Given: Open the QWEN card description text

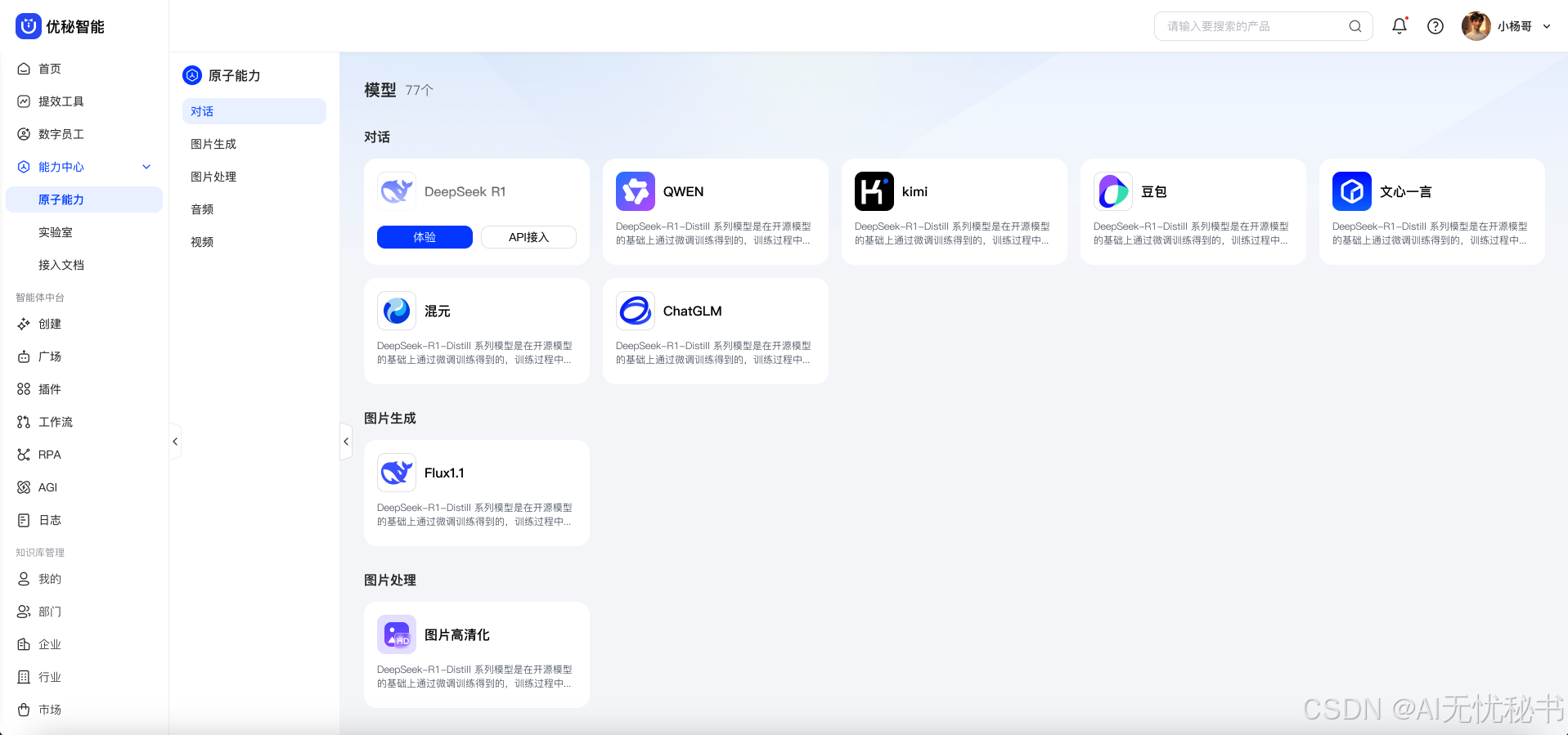Looking at the screenshot, I should coord(714,233).
